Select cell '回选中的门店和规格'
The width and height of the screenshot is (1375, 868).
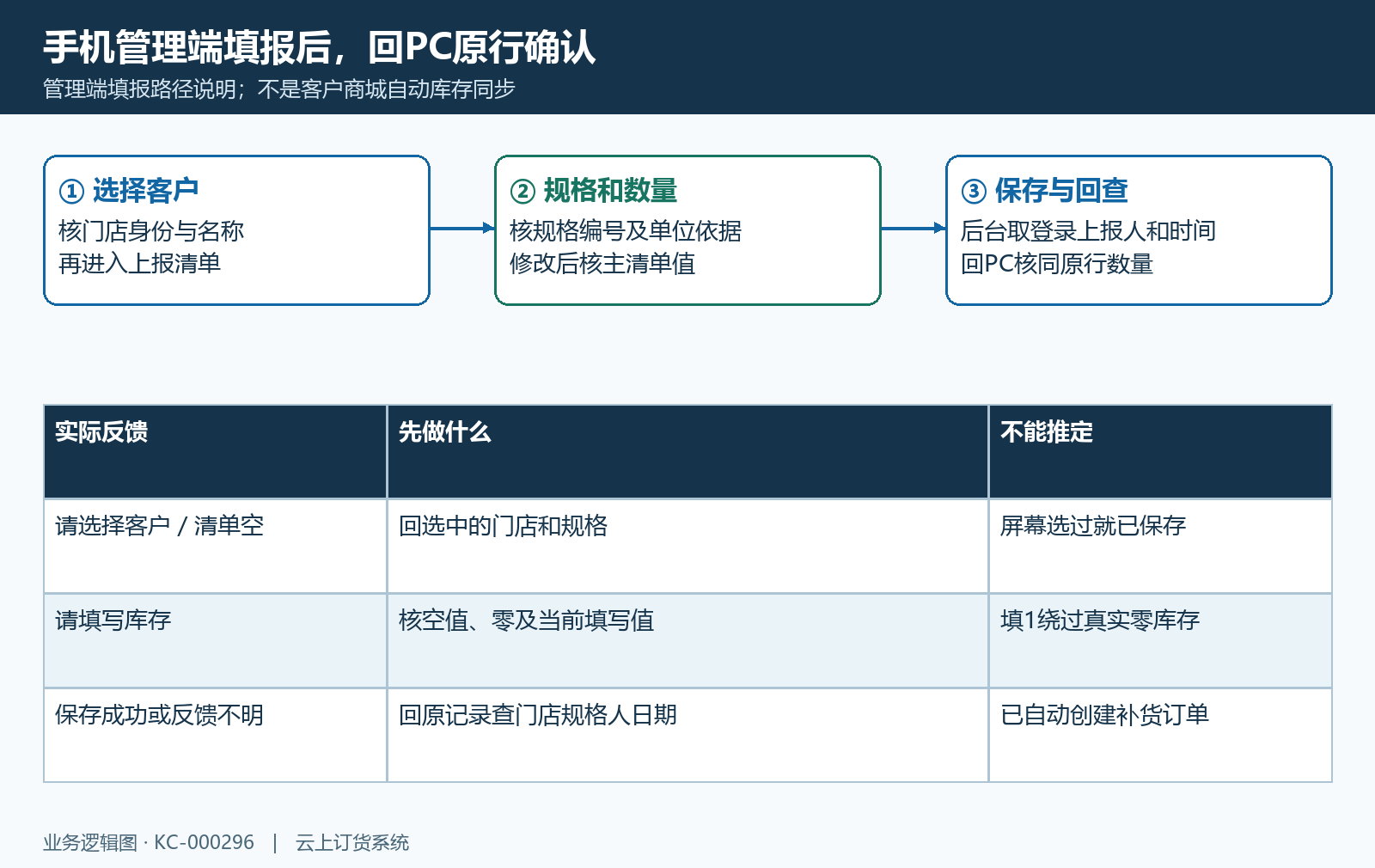click(x=687, y=547)
